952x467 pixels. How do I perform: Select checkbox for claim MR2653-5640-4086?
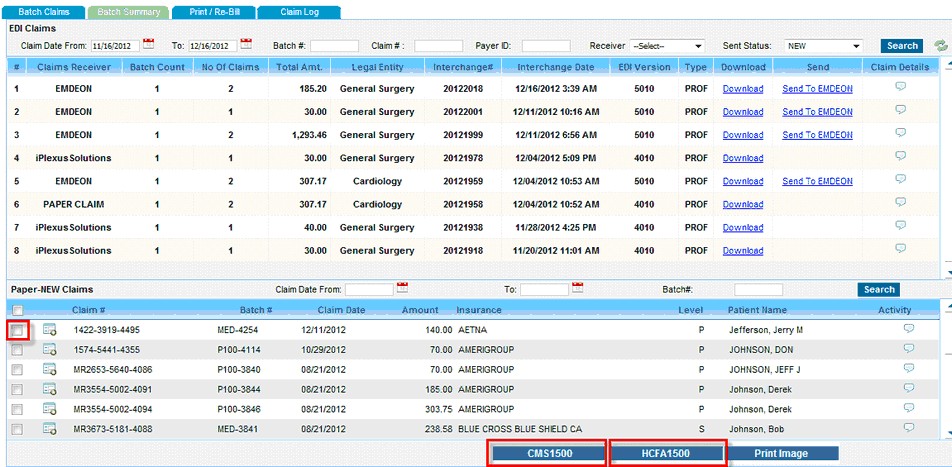17,370
